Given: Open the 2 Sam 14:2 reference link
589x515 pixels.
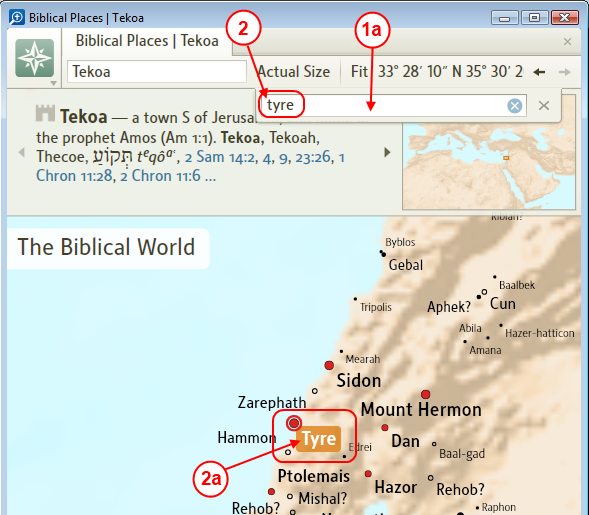Looking at the screenshot, I should tap(219, 157).
